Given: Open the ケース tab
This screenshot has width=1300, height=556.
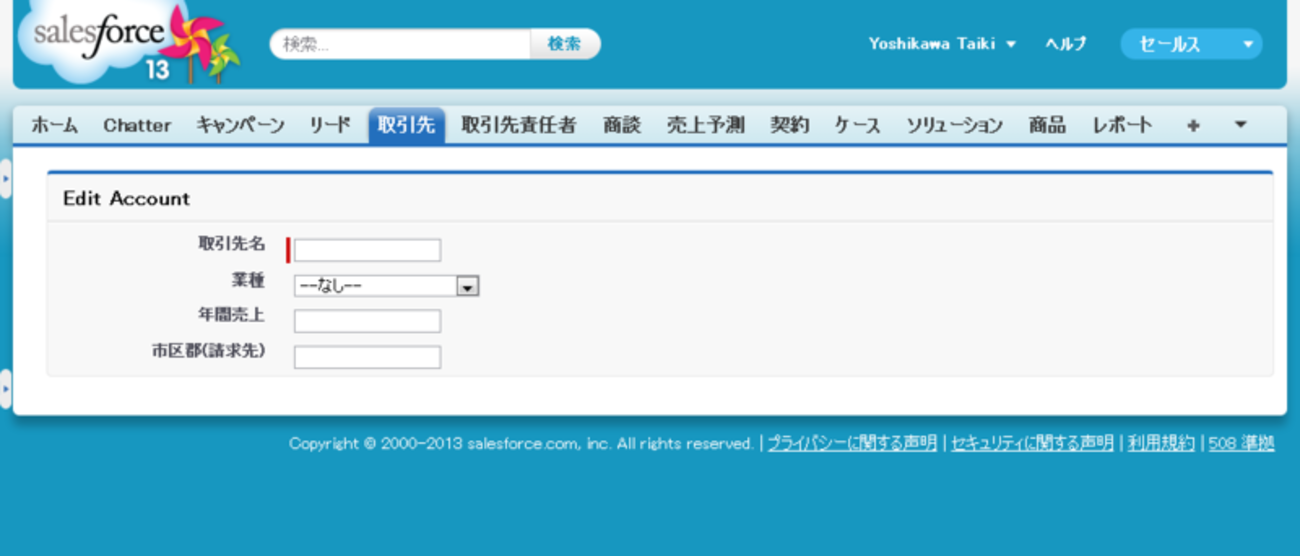Looking at the screenshot, I should click(x=858, y=126).
